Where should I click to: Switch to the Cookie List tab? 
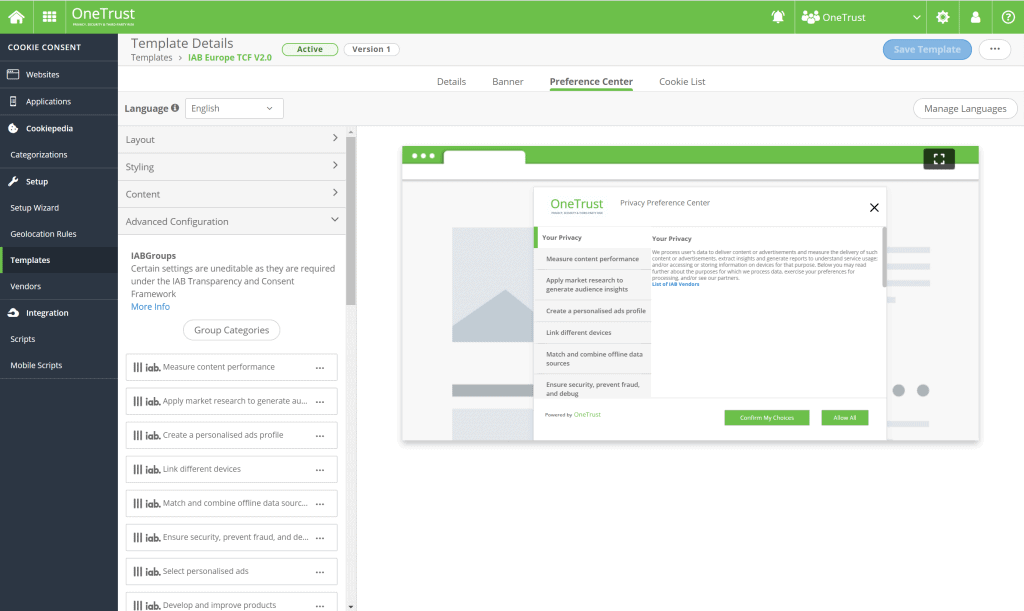point(682,82)
